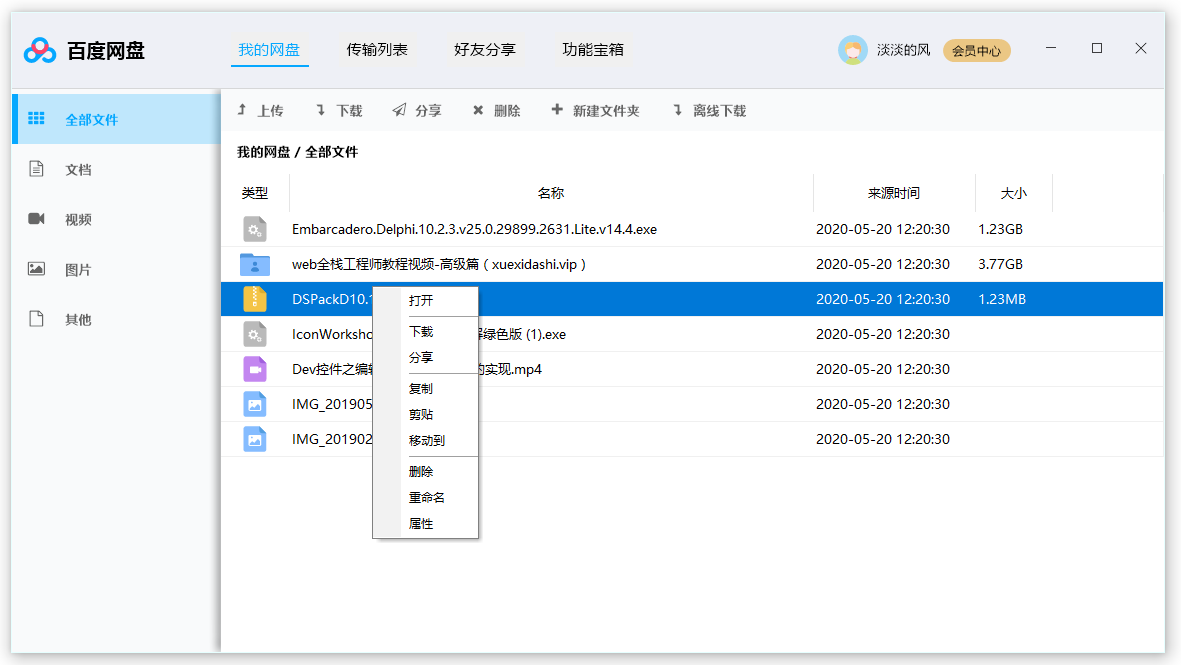Click the purple video icon of Dev控件 row

click(x=255, y=369)
